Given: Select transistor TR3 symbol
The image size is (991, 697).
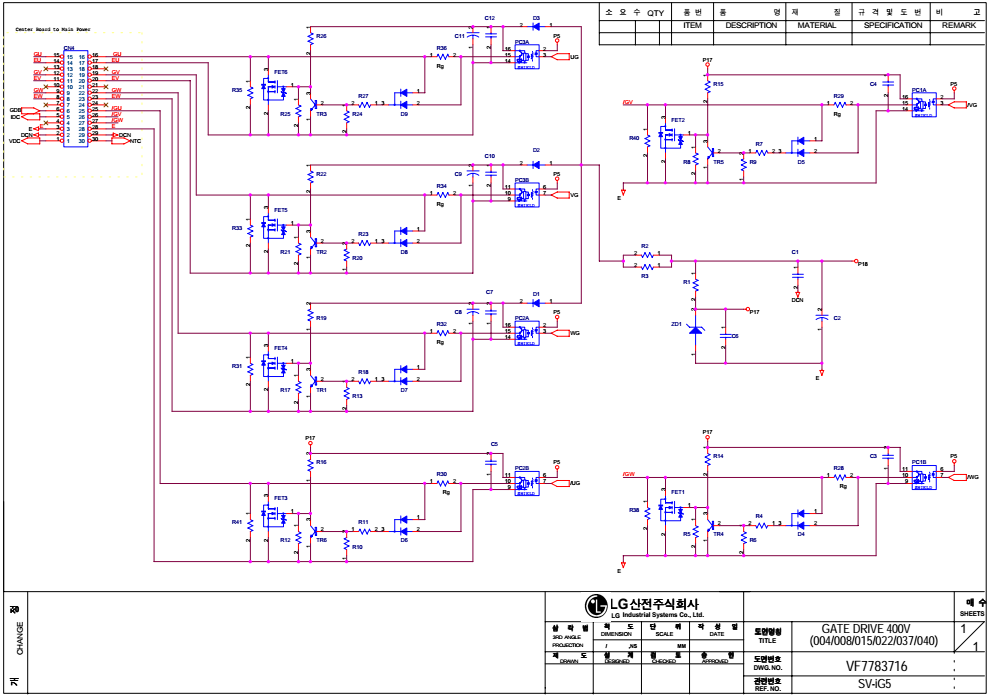Looking at the screenshot, I should tap(314, 104).
